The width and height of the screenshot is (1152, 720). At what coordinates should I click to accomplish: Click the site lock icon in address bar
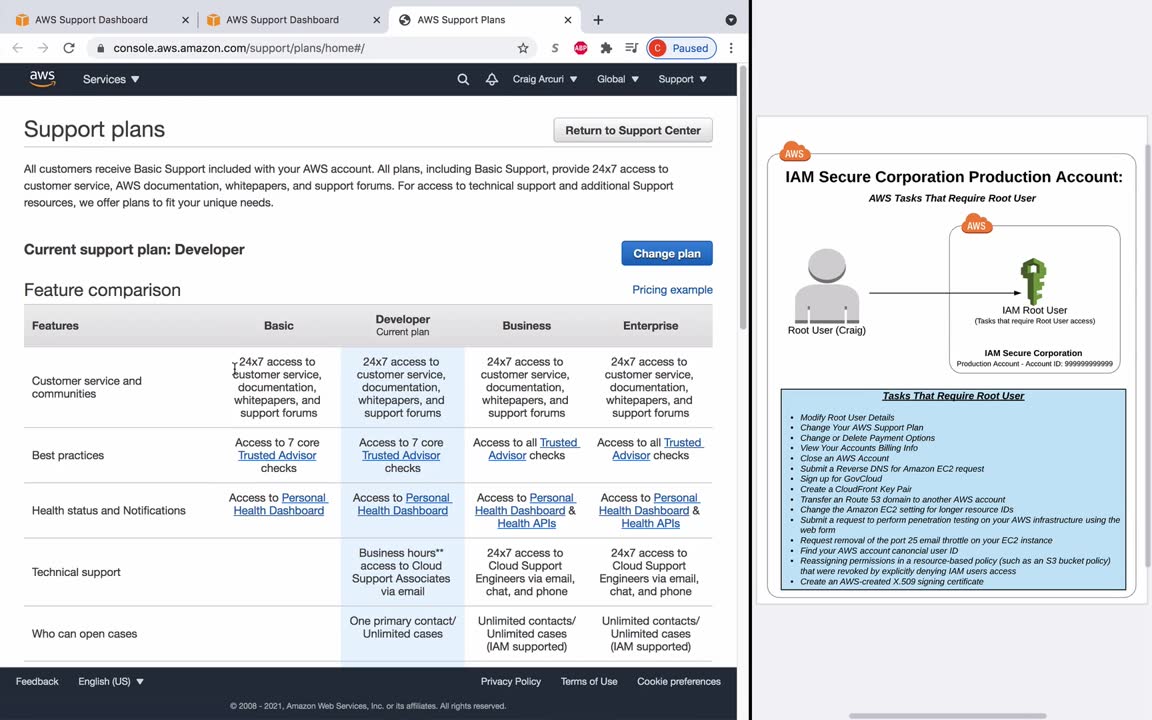101,48
